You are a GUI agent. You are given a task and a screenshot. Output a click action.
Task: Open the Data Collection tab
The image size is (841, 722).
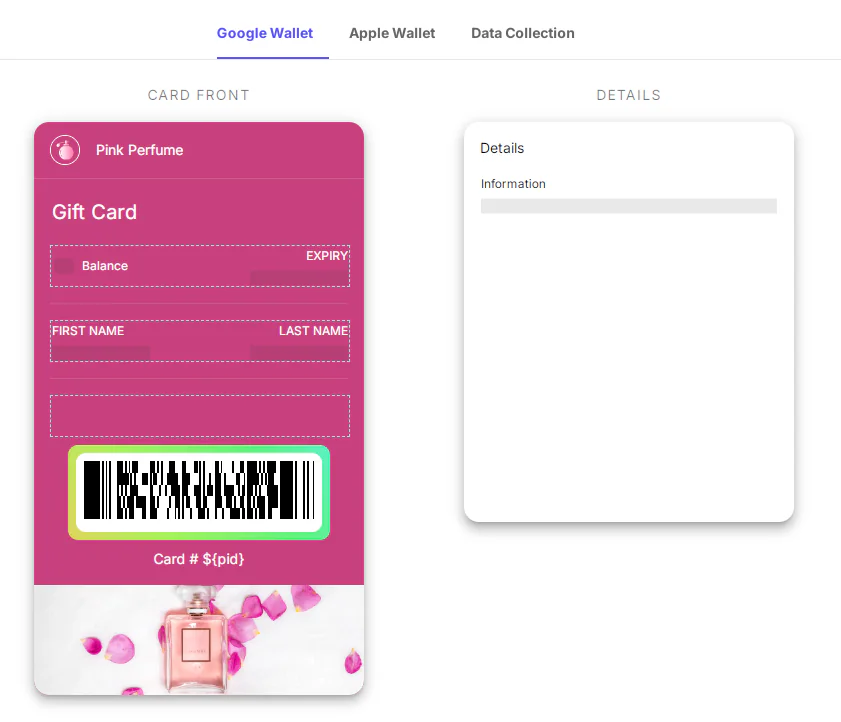pyautogui.click(x=522, y=33)
